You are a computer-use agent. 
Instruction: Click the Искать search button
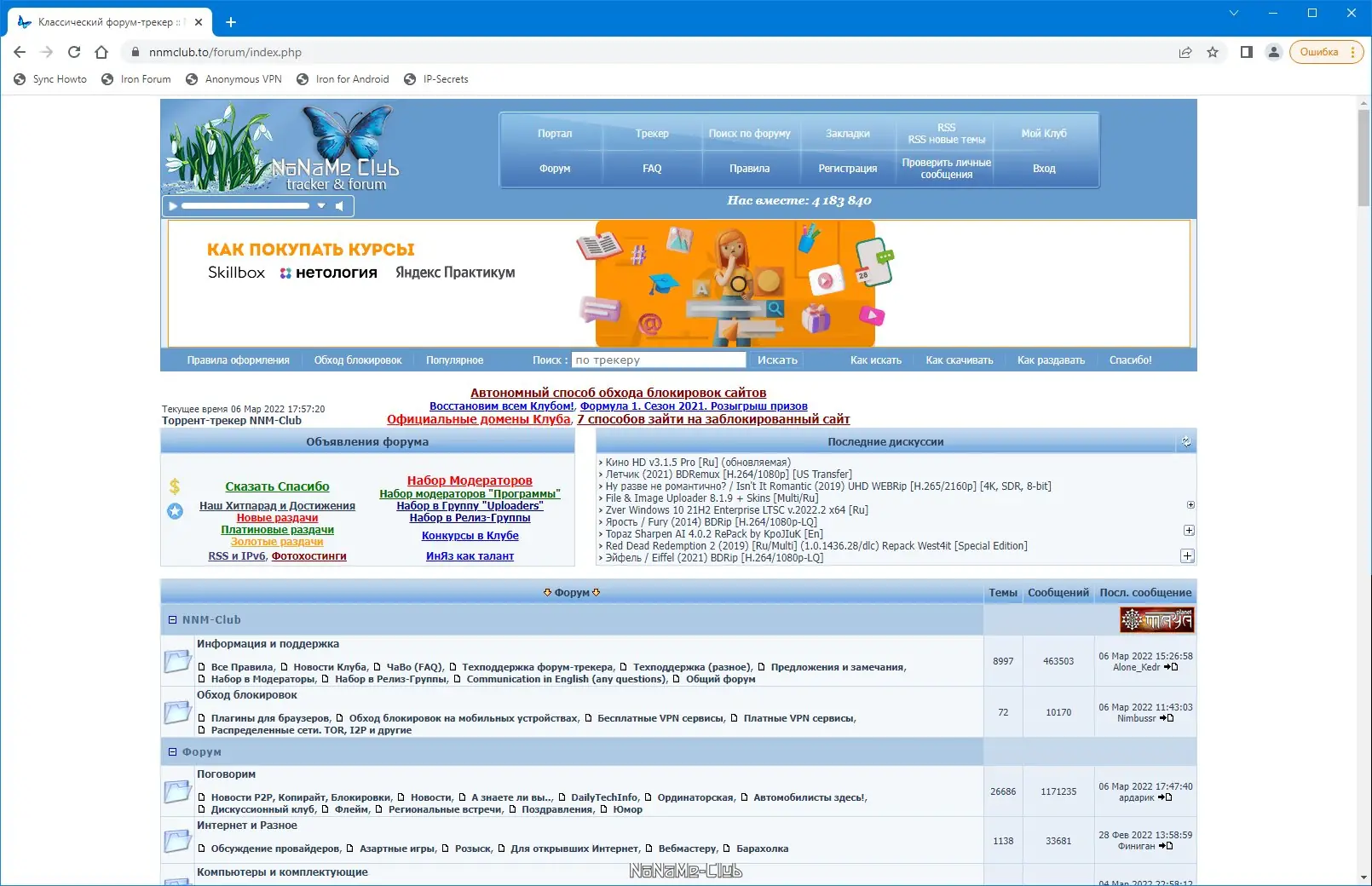(777, 360)
